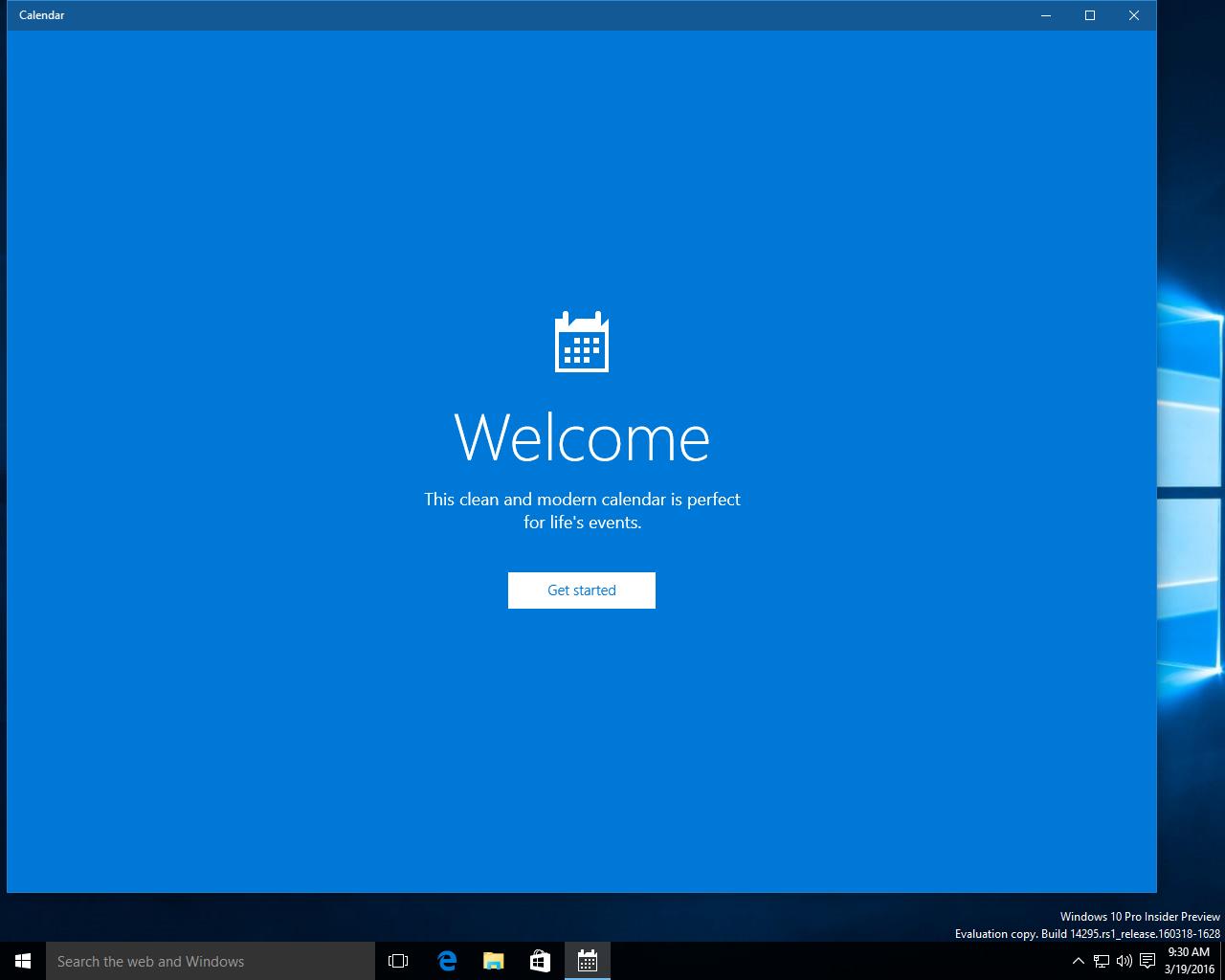Open the Store app from the taskbar
Viewport: 1225px width, 980px height.
click(x=540, y=961)
